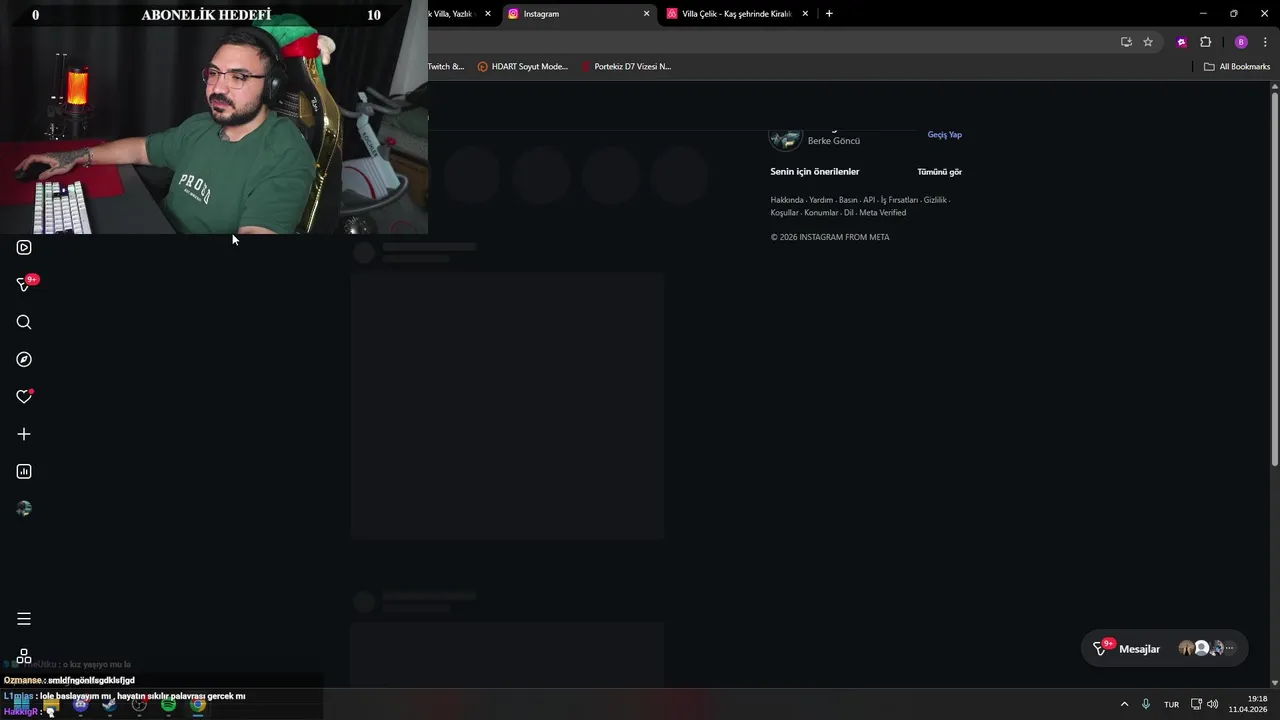Screen dimensions: 1280x720
Task: Click Konumlar footer link
Action: coord(821,213)
